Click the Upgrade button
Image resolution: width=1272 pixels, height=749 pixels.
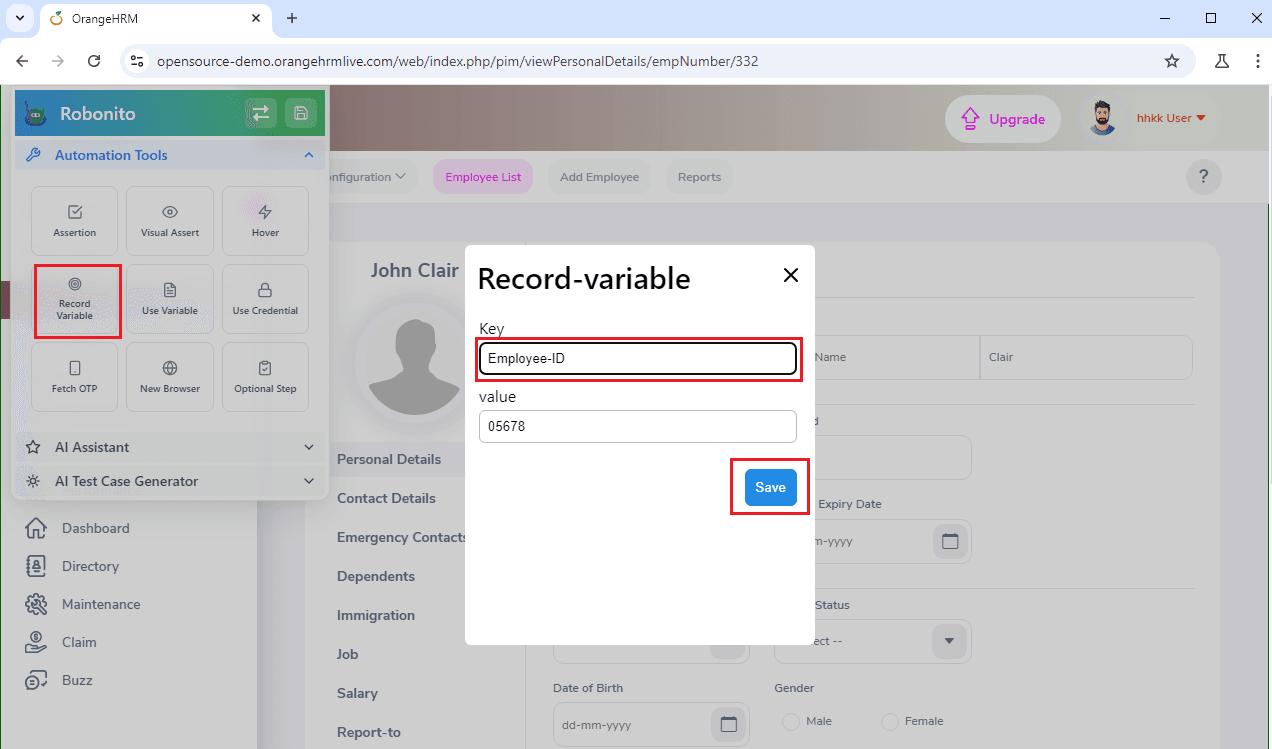[x=1002, y=119]
